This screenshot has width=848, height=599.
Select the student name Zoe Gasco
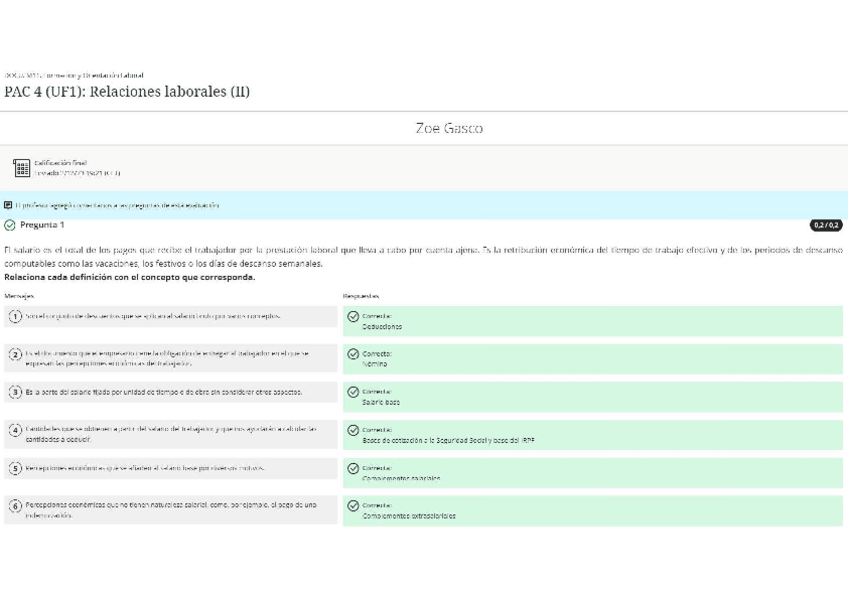(x=449, y=128)
